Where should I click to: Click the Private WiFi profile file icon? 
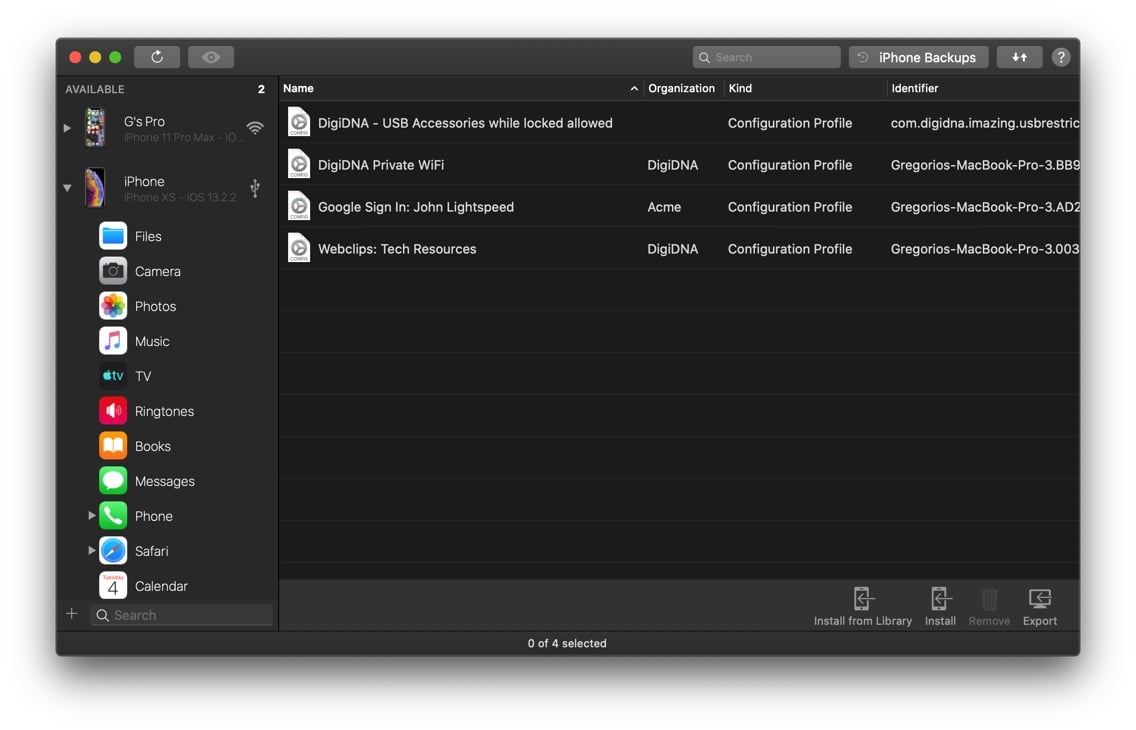(298, 164)
